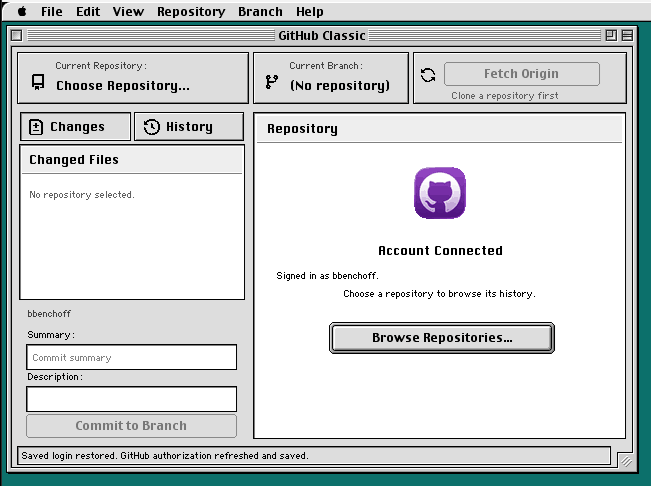The height and width of the screenshot is (486, 651).
Task: Click the 'Signed in as bbenchoff.' text
Action: (x=327, y=276)
